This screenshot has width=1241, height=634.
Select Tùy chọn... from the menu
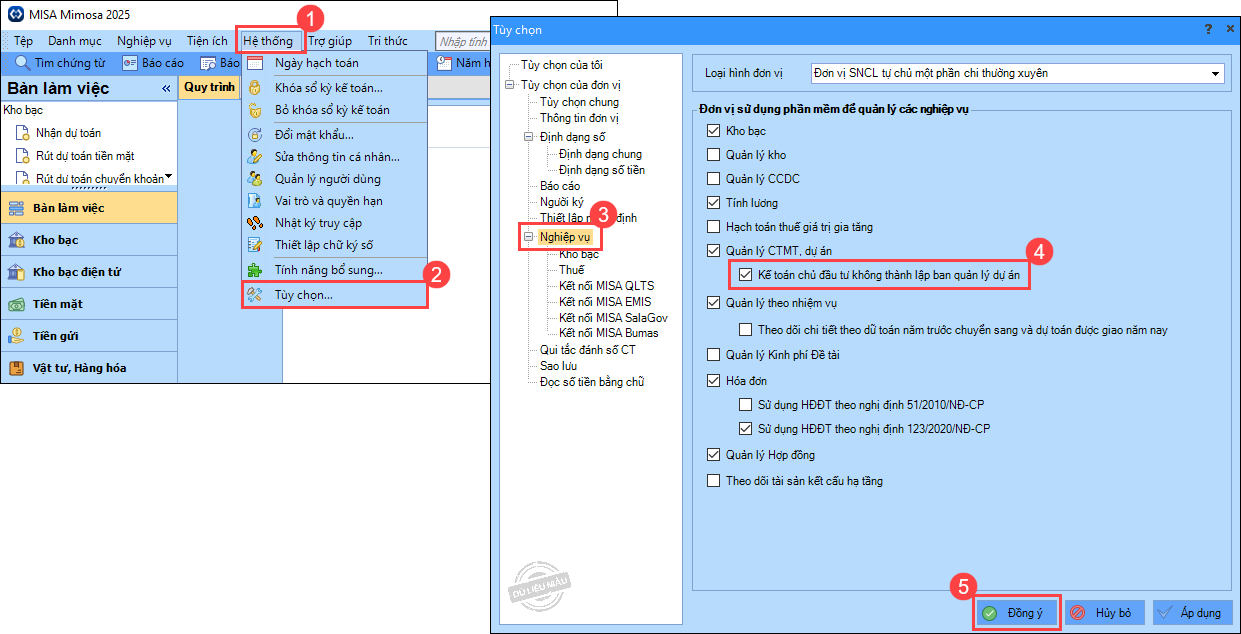pyautogui.click(x=303, y=295)
